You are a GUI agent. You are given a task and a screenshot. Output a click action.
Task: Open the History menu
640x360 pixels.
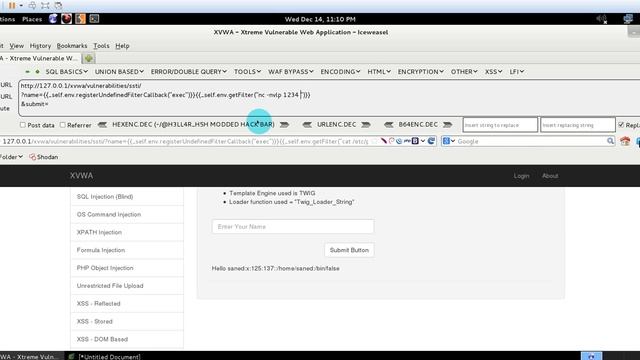40,46
